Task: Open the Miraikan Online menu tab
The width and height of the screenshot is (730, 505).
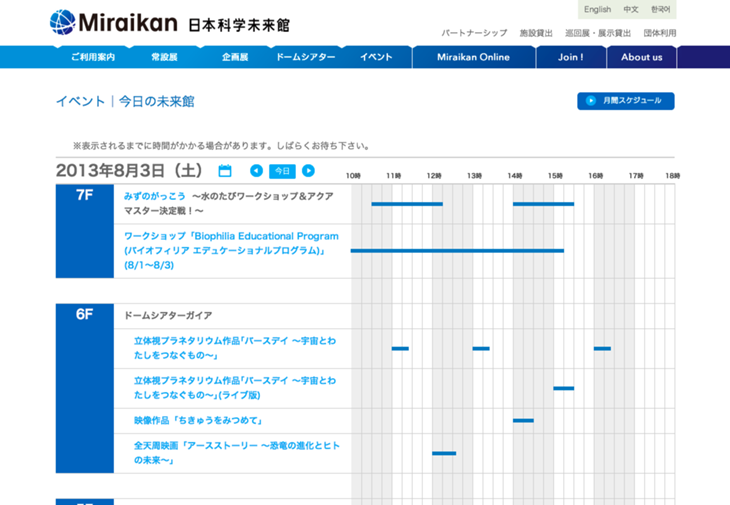Action: click(473, 57)
